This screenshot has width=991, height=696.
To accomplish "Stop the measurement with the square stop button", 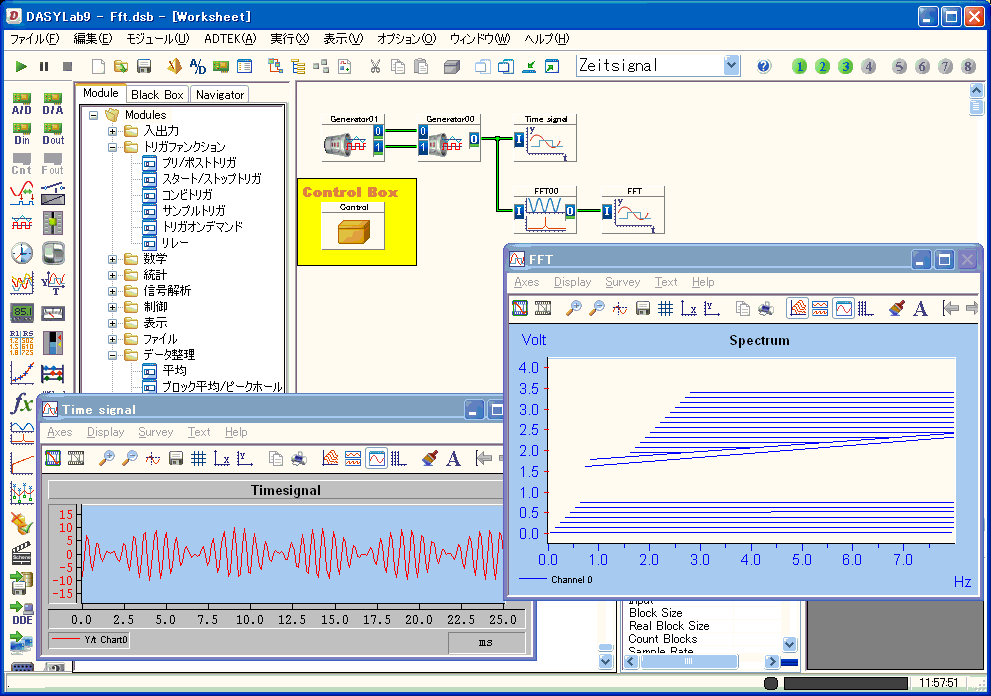I will (68, 66).
